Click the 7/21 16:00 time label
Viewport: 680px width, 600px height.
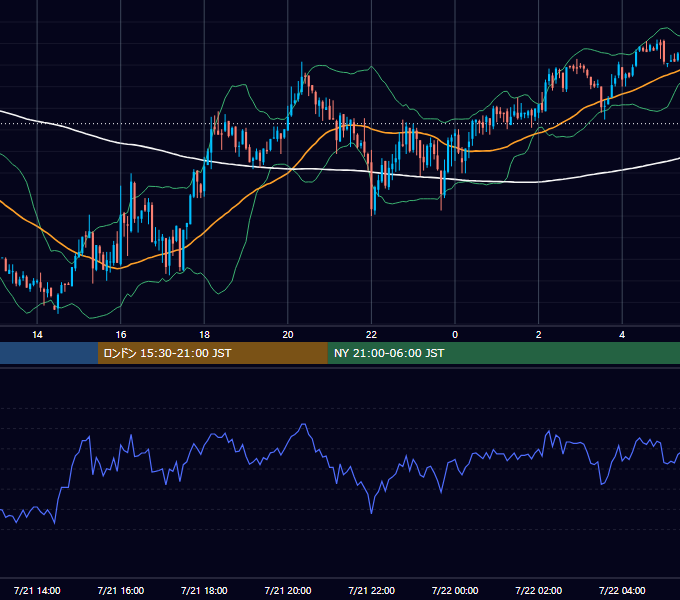point(121,590)
